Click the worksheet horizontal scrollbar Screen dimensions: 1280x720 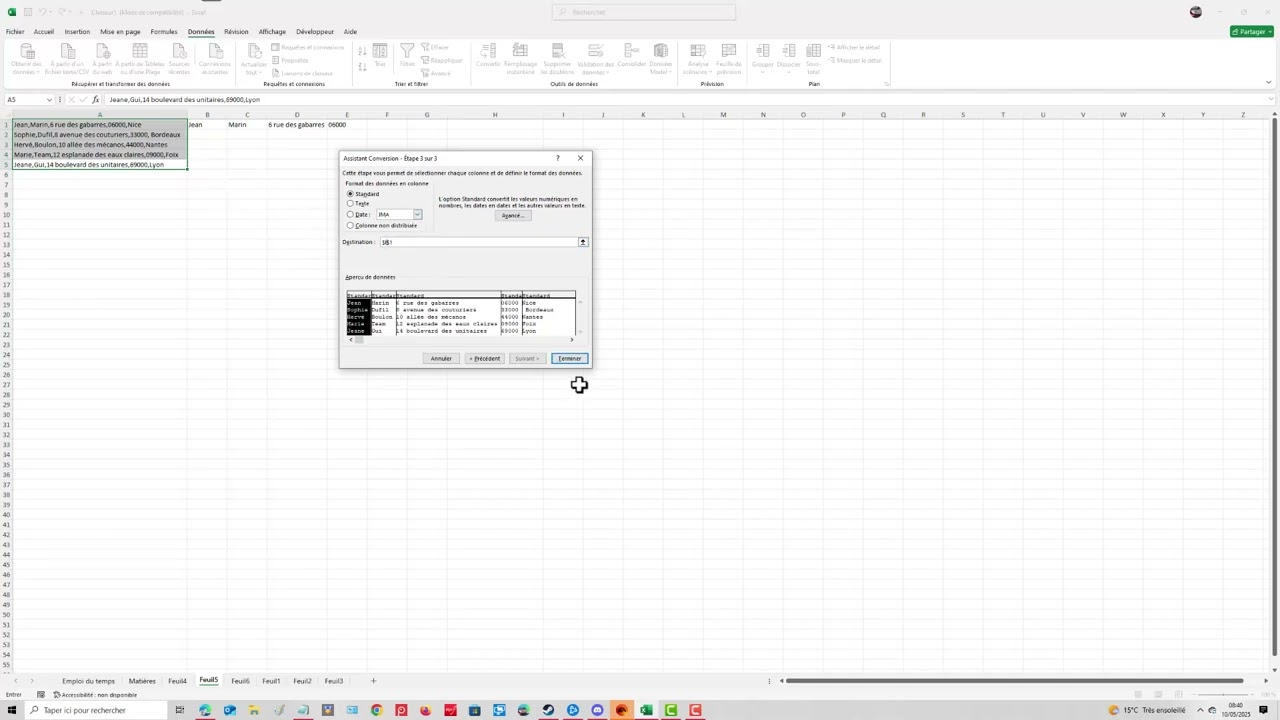point(1015,681)
